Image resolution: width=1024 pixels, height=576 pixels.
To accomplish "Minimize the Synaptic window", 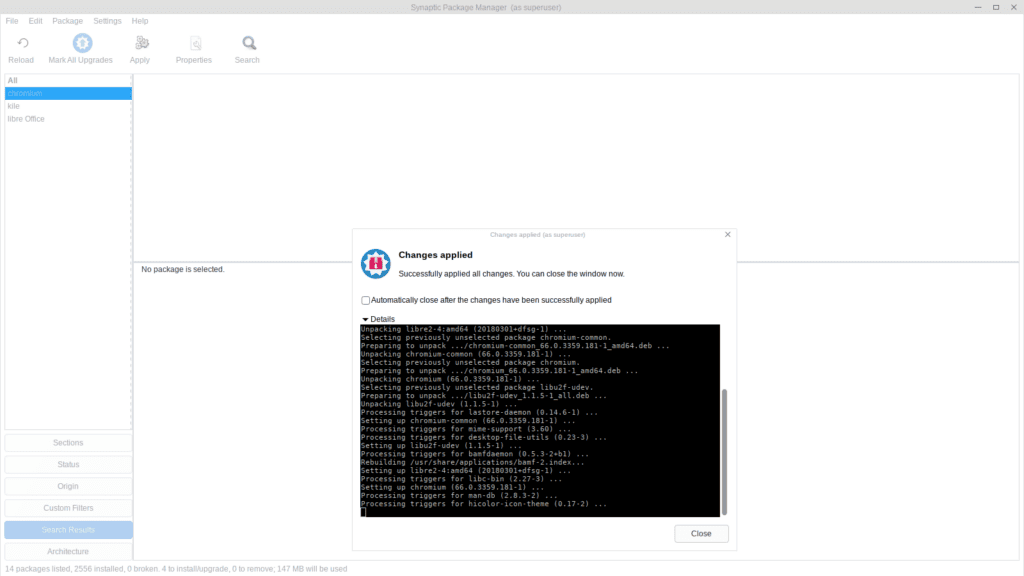I will (978, 7).
